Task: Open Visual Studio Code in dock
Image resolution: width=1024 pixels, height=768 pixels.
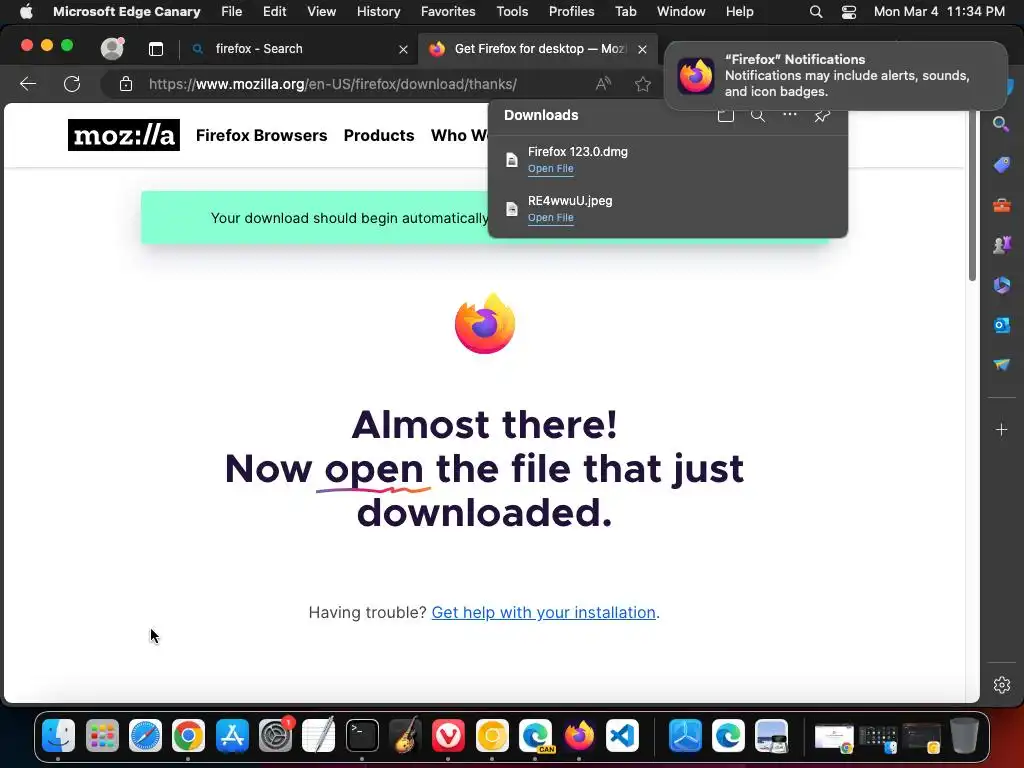Action: point(622,736)
